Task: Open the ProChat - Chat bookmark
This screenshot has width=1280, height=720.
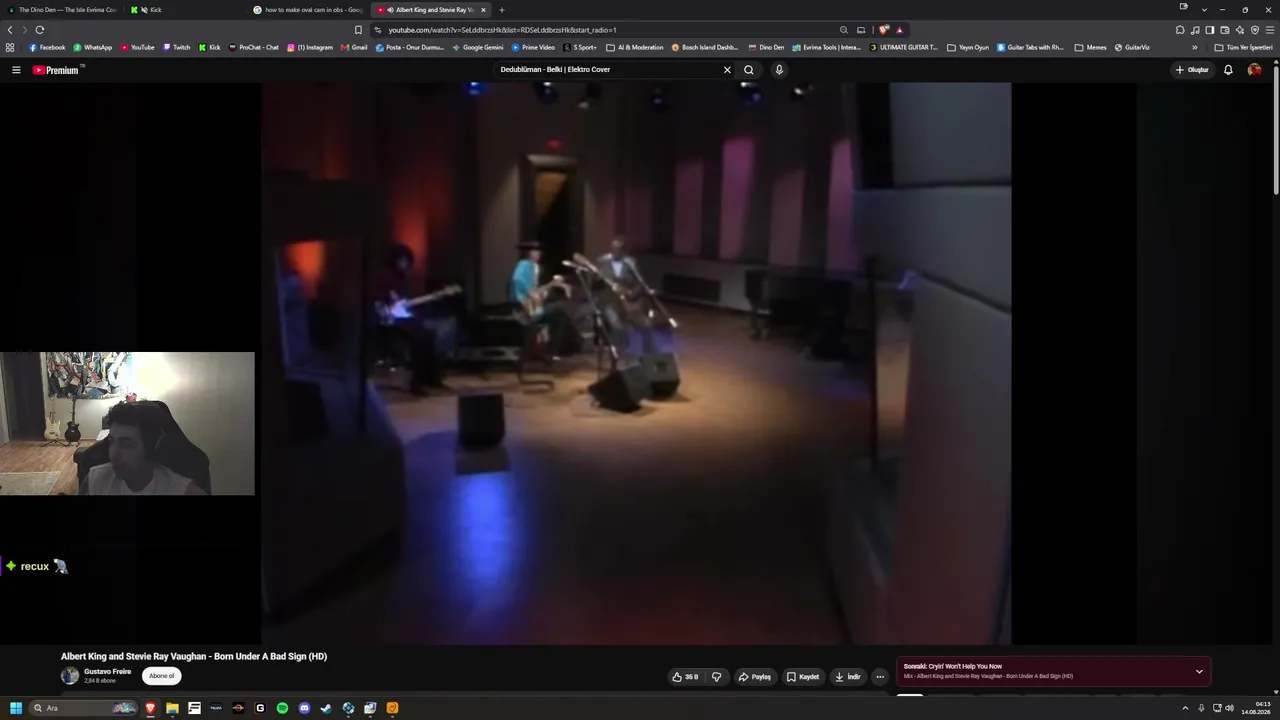Action: pos(253,47)
